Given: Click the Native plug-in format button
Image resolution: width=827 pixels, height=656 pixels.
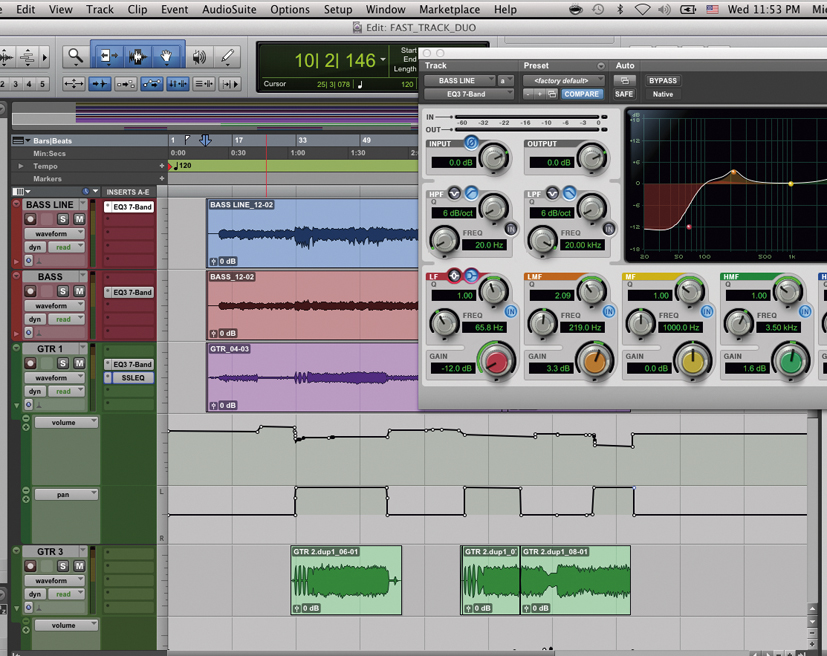Looking at the screenshot, I should tap(662, 94).
